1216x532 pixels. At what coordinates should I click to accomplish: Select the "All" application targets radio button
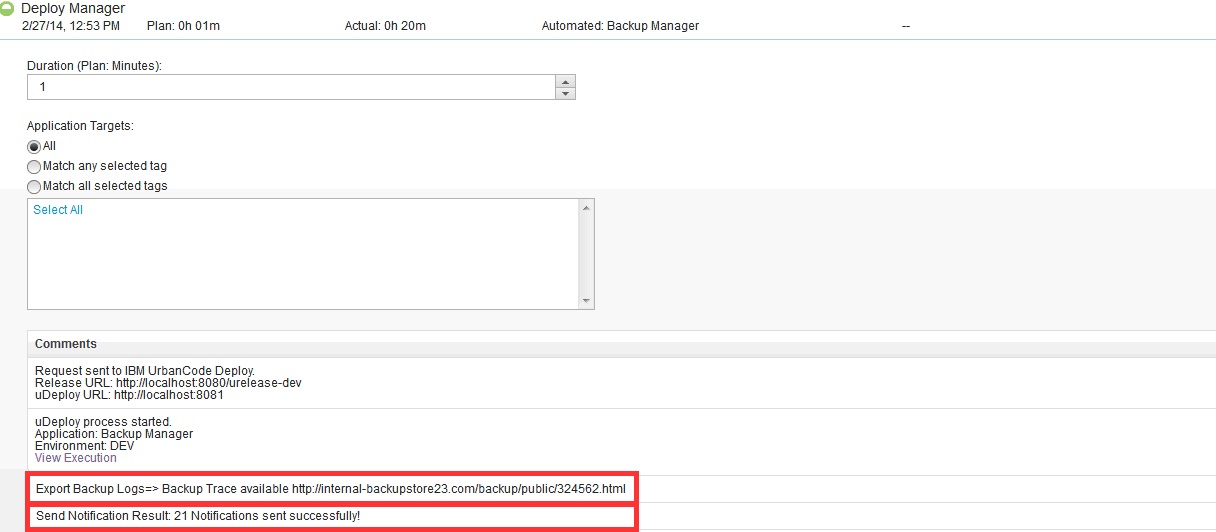pyautogui.click(x=34, y=147)
